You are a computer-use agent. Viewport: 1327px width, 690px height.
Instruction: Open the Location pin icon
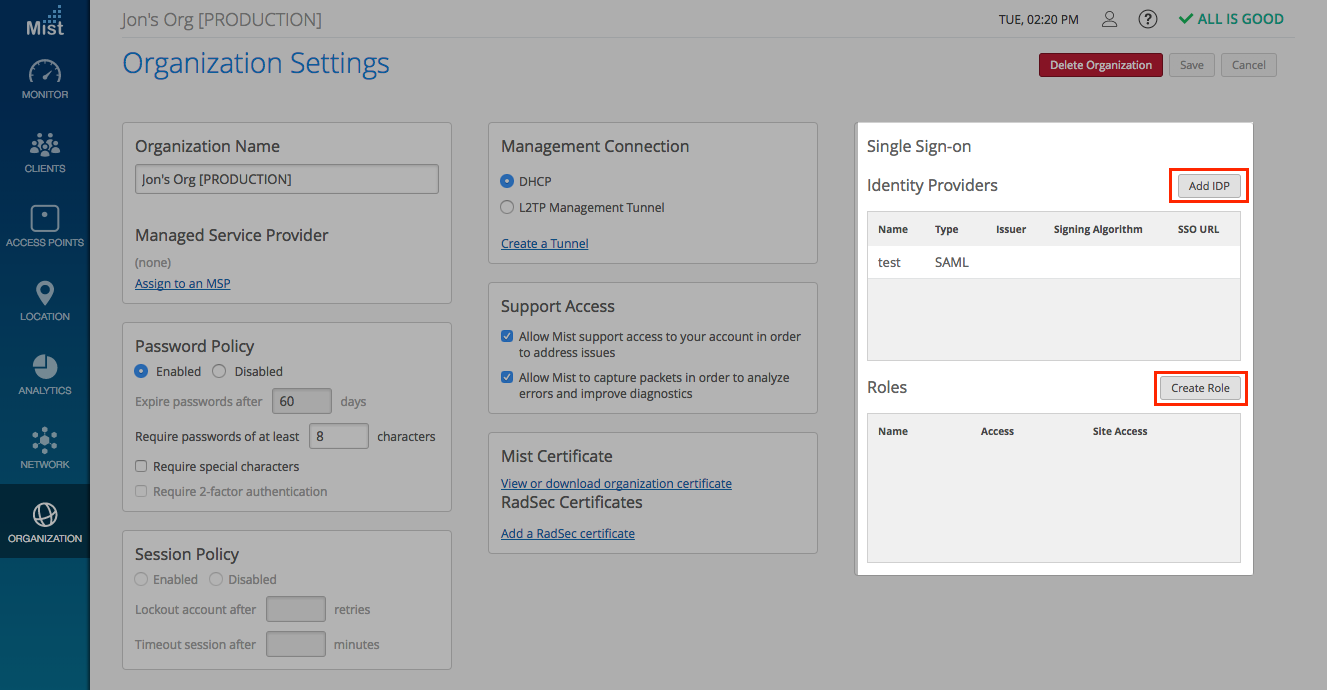click(x=45, y=294)
